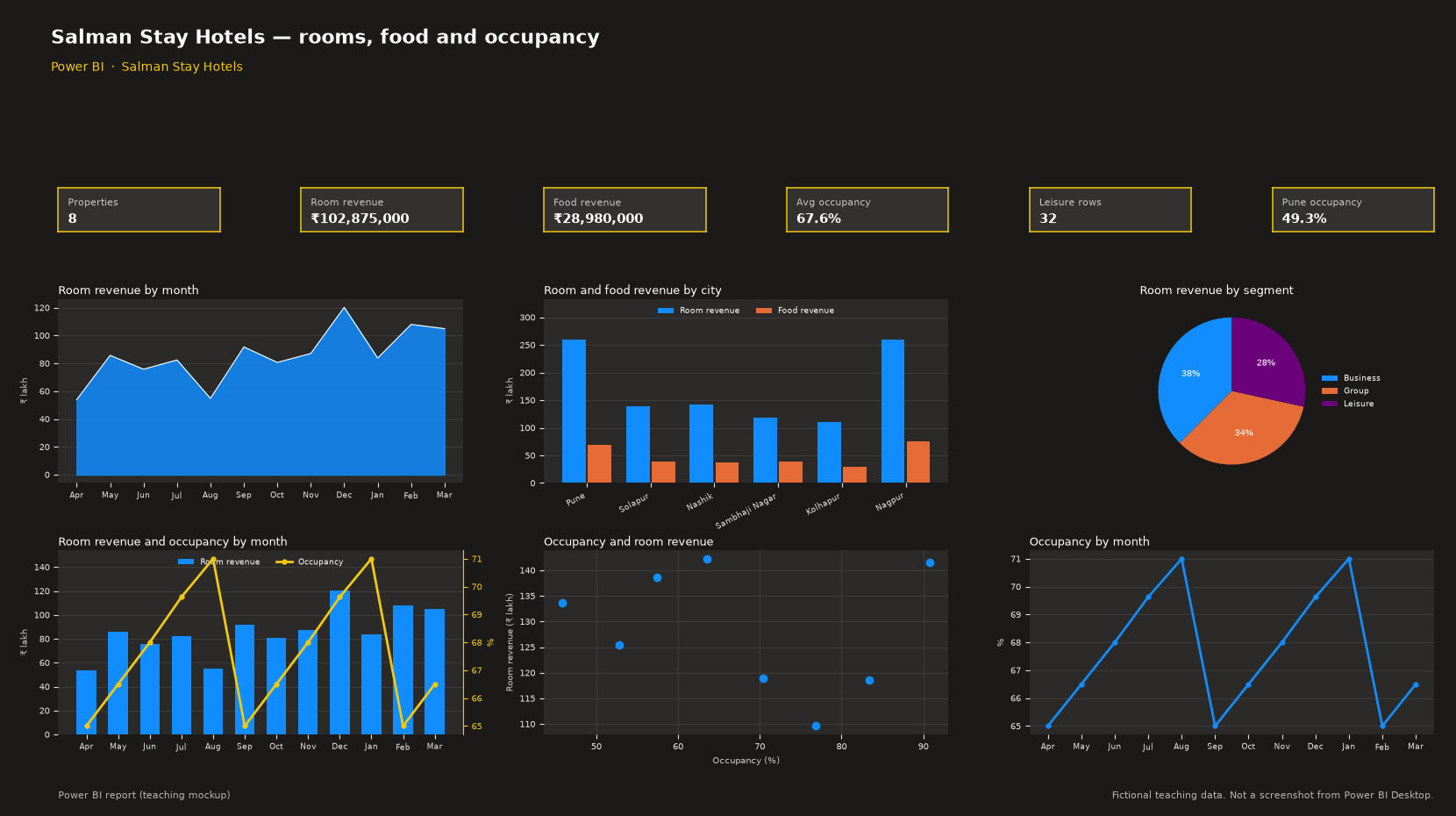The height and width of the screenshot is (816, 1456).
Task: Click Pune's blue room revenue bar
Action: click(574, 412)
